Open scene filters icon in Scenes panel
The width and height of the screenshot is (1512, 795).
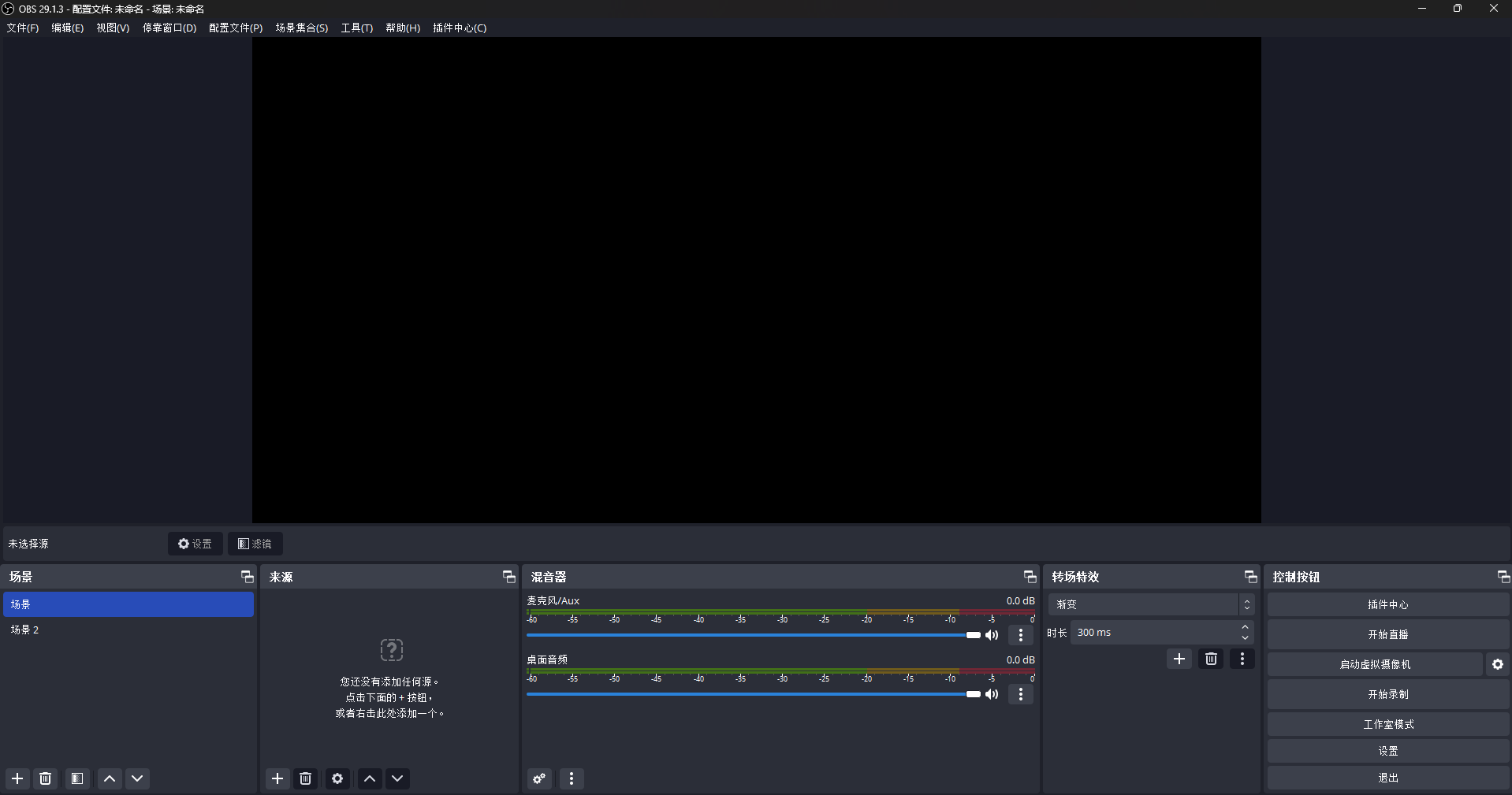pyautogui.click(x=77, y=778)
